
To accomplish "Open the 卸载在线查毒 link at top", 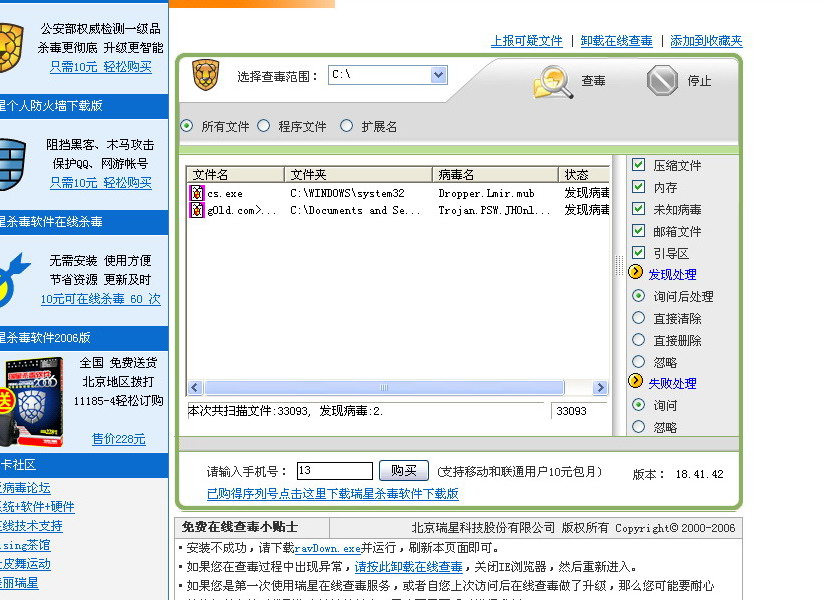I will (616, 41).
